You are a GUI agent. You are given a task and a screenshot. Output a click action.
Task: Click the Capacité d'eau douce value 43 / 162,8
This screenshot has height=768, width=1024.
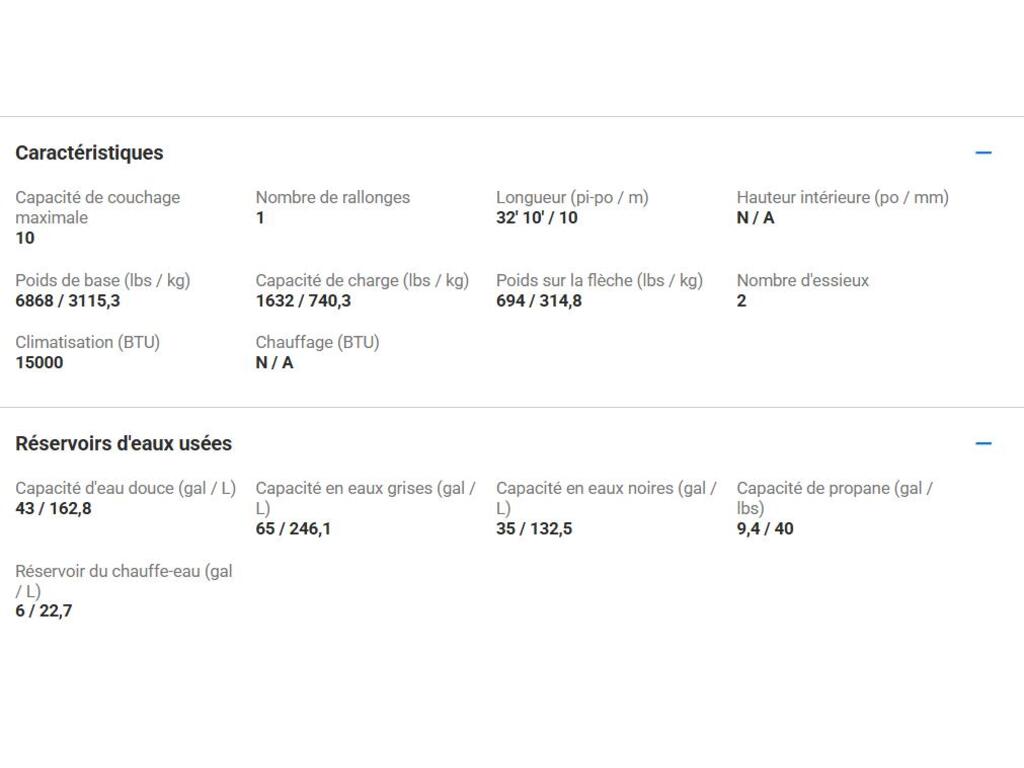(x=53, y=509)
